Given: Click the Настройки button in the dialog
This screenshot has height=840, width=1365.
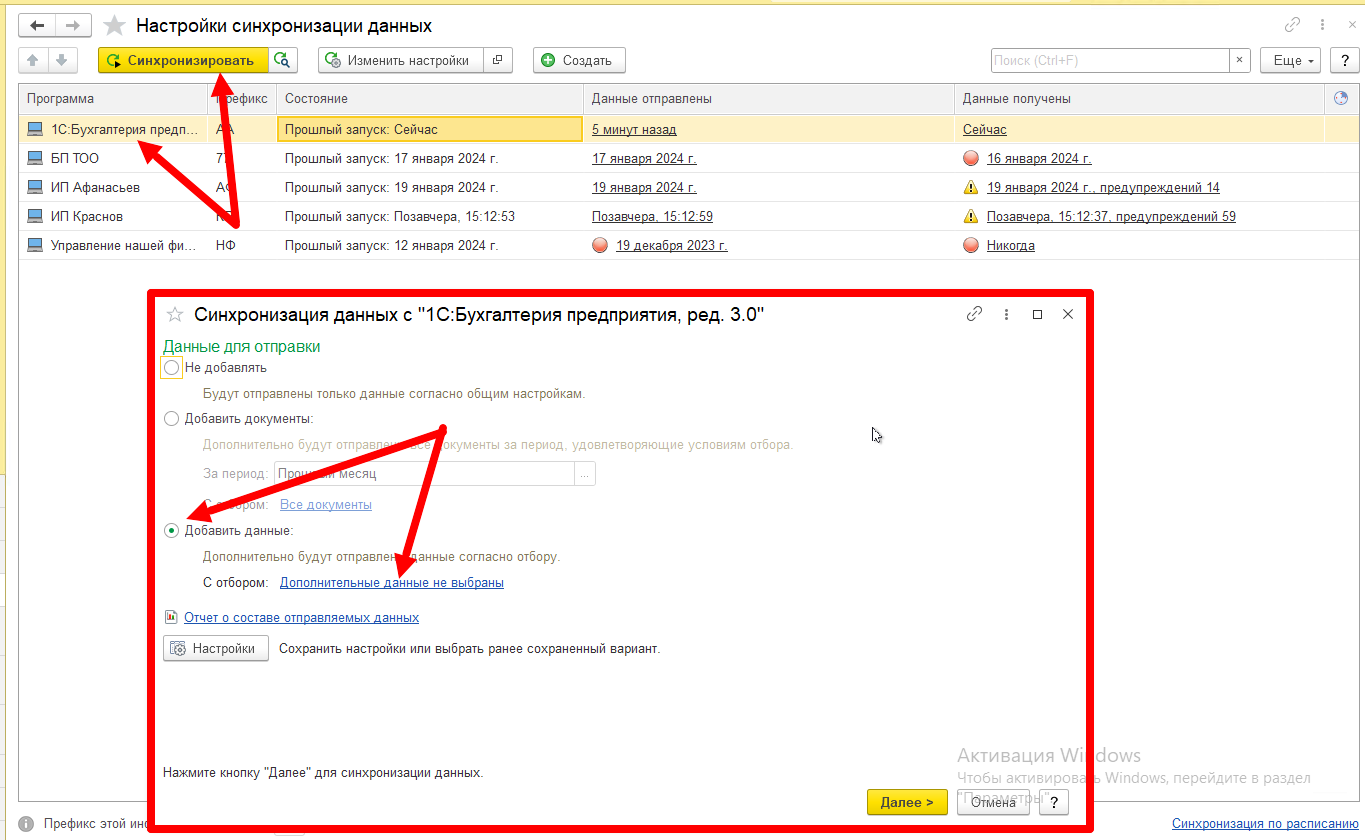Looking at the screenshot, I should click(216, 648).
